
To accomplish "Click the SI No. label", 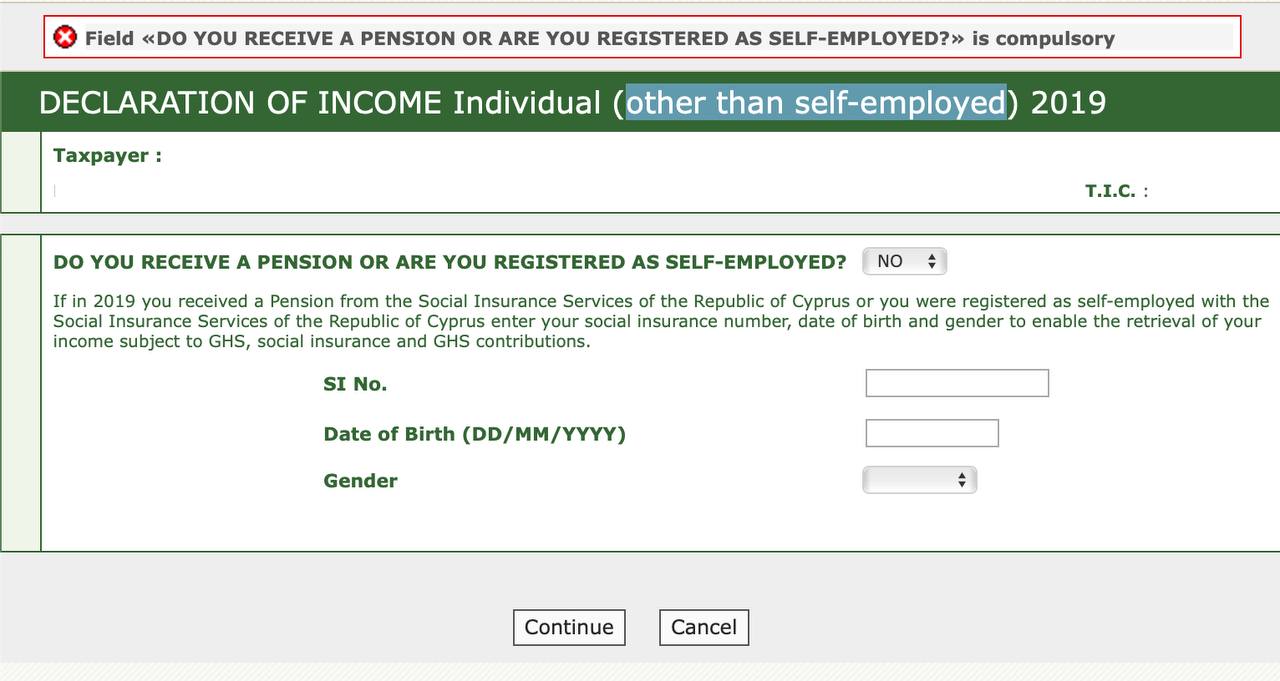I will [355, 384].
